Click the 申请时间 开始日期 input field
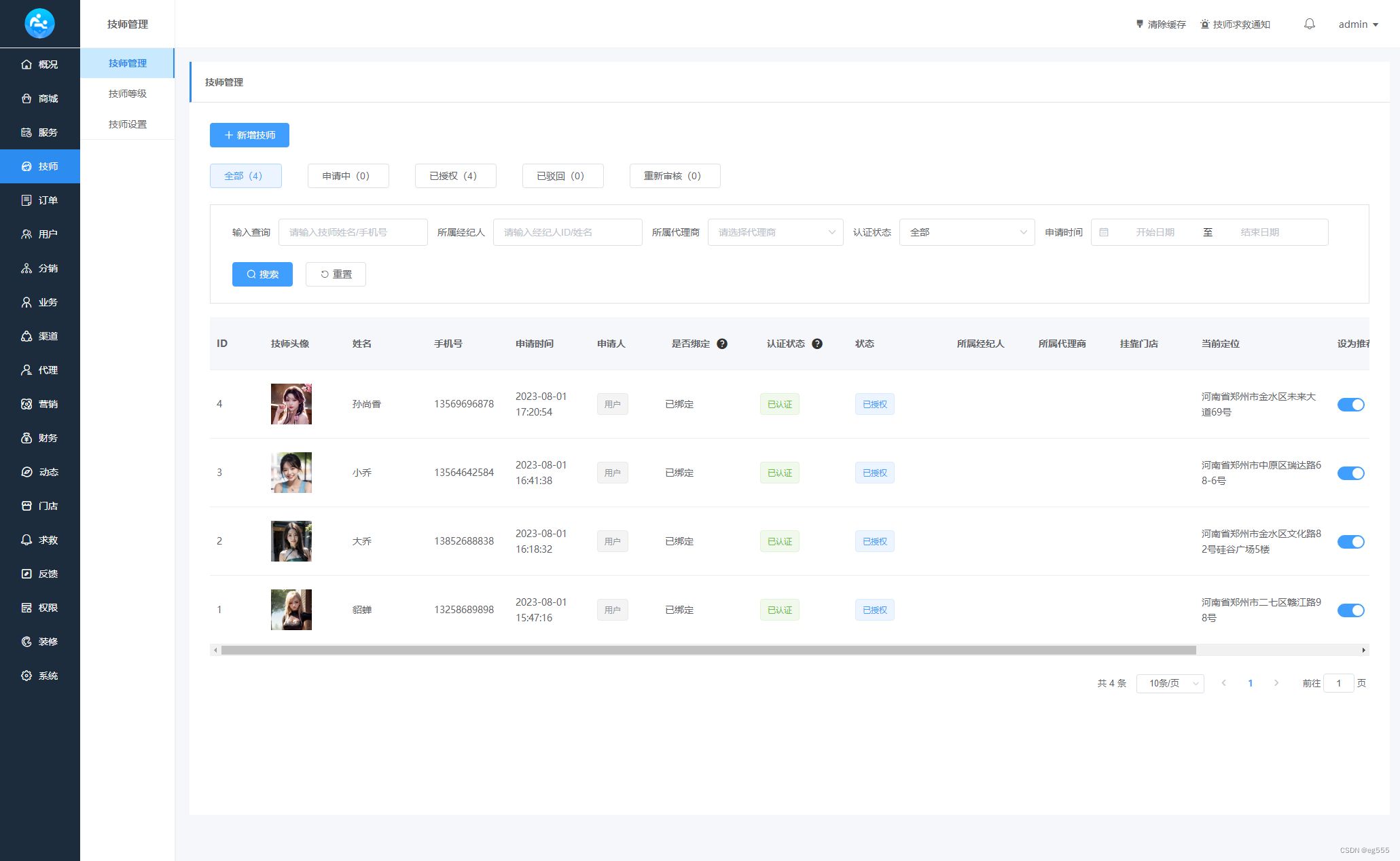 click(1154, 232)
